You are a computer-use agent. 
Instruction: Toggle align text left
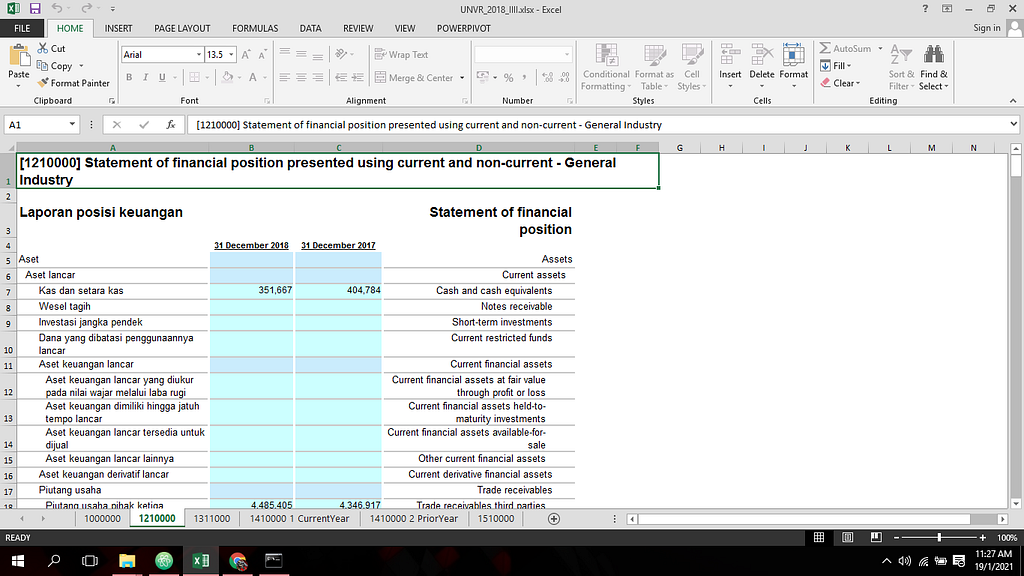coord(285,77)
